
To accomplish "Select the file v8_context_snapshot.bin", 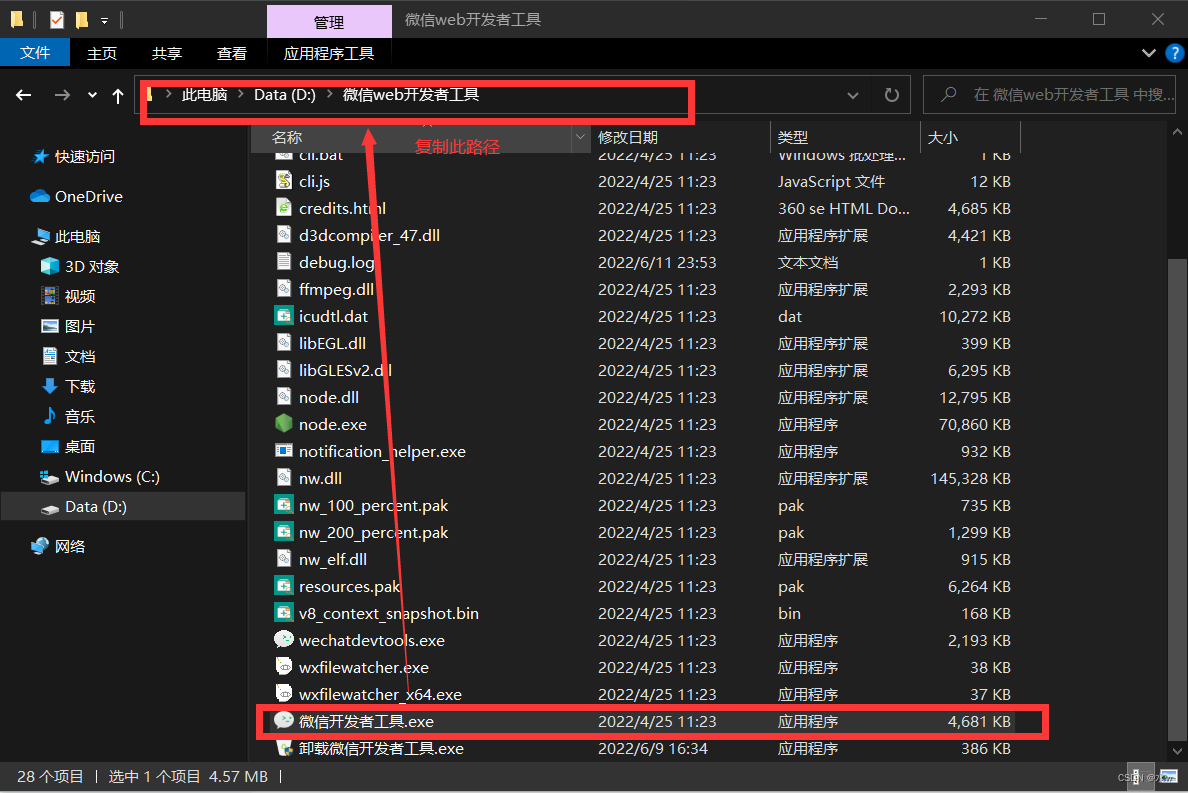I will pos(389,613).
